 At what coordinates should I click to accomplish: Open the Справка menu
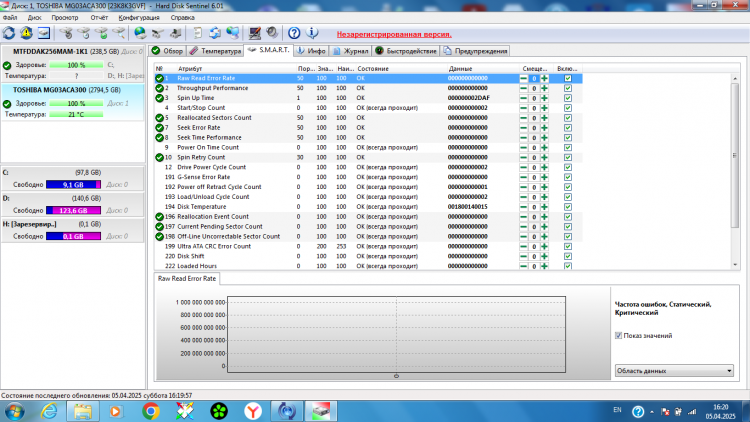click(182, 17)
